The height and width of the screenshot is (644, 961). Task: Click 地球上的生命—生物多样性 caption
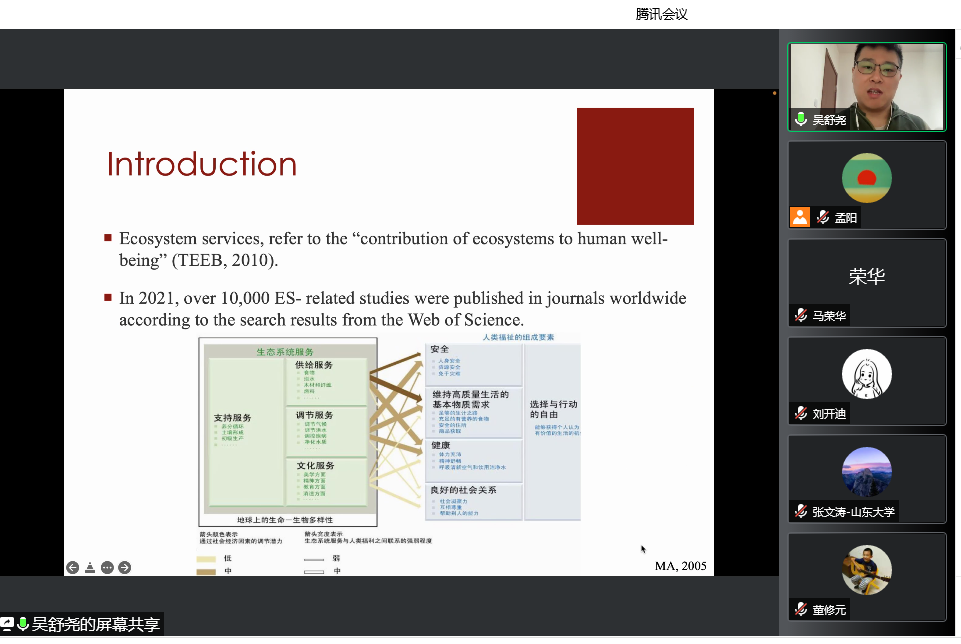click(x=285, y=520)
